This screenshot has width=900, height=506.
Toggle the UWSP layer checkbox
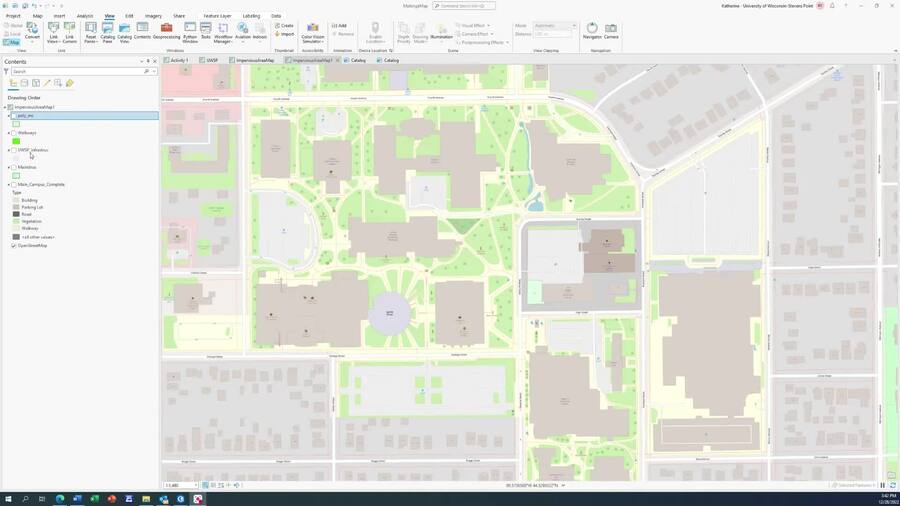click(x=14, y=150)
